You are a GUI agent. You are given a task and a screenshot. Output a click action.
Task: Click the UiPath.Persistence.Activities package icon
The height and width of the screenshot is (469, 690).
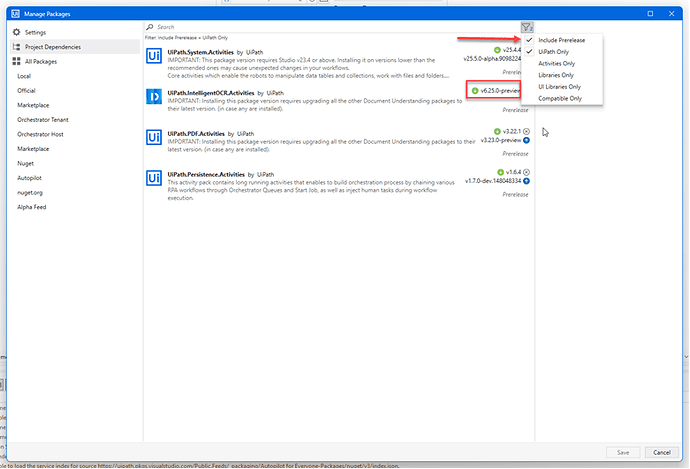pos(154,178)
